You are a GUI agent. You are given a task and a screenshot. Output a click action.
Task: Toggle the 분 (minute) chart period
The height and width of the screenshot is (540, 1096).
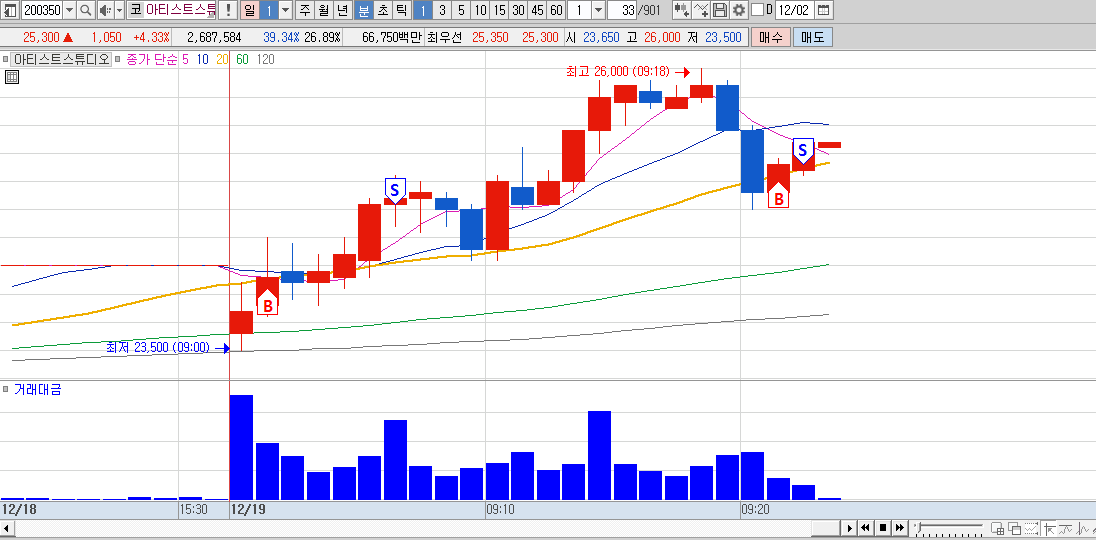363,10
